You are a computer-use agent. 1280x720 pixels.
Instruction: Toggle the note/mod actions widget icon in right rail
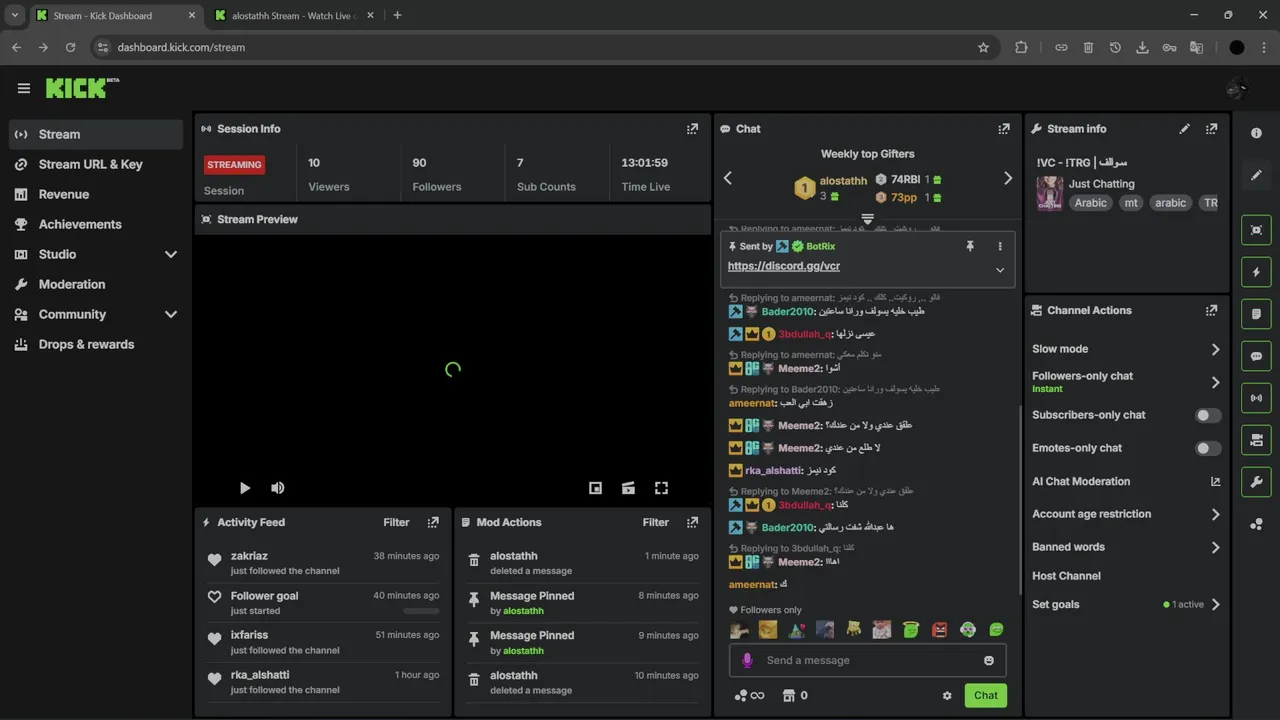(1257, 314)
